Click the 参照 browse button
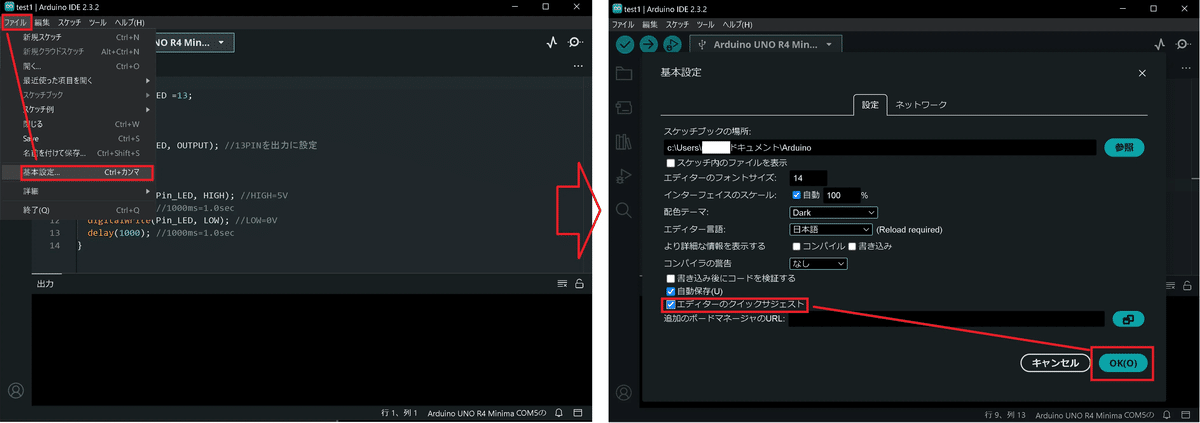Screen dimensions: 1200x423 tap(1124, 147)
